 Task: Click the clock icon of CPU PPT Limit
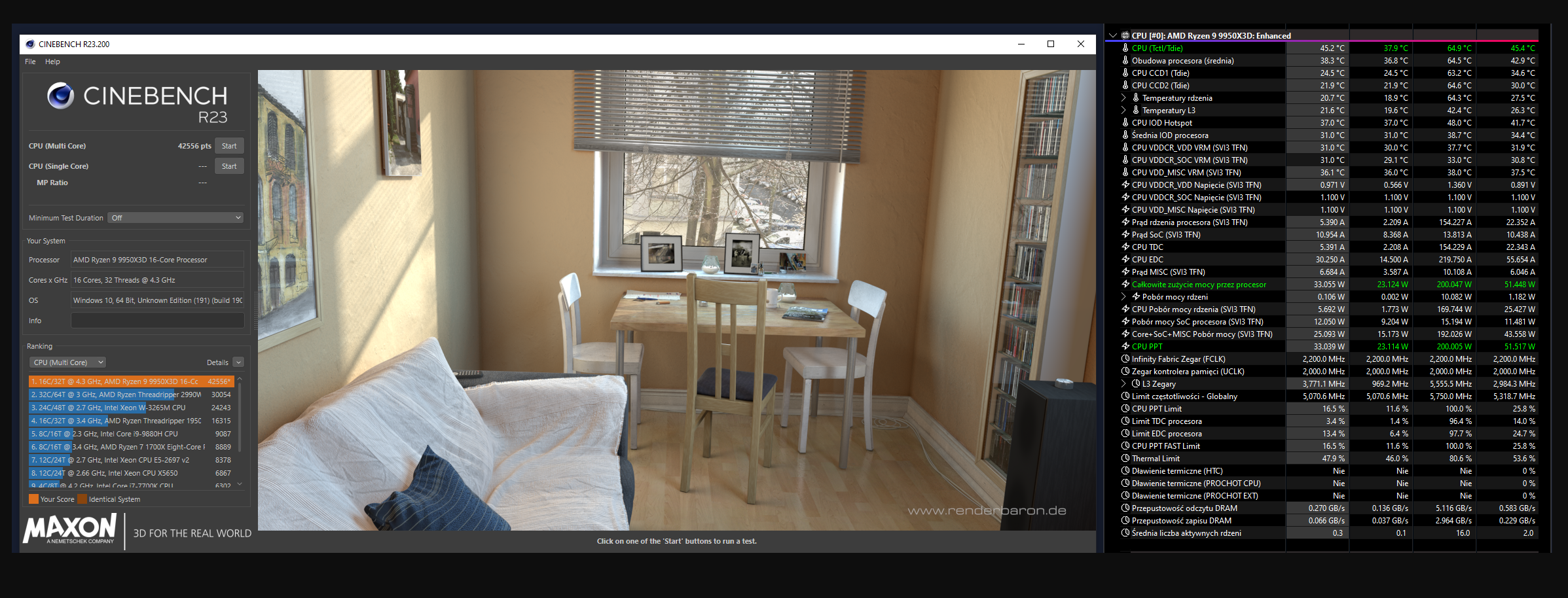[x=1125, y=408]
